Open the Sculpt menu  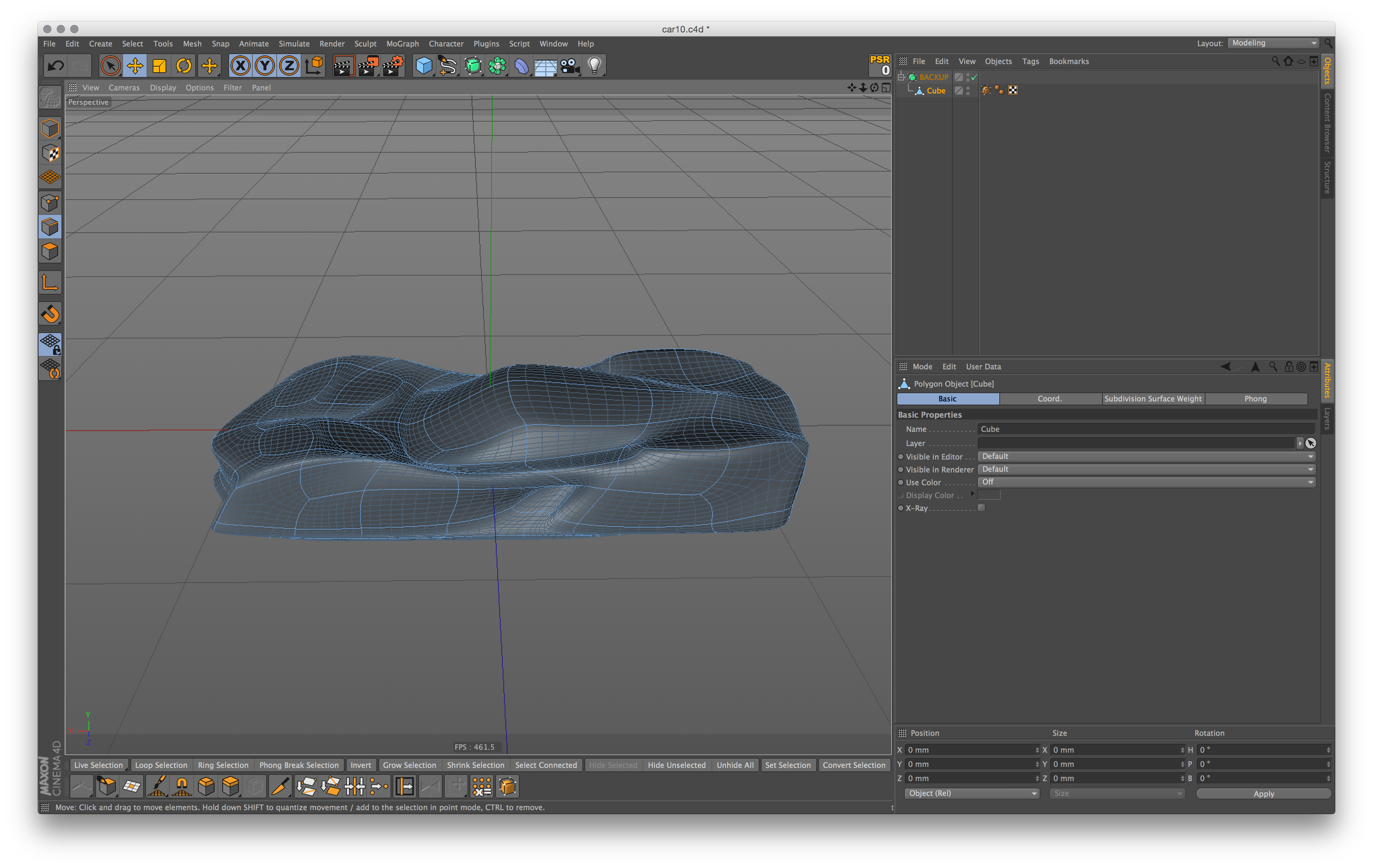tap(365, 44)
